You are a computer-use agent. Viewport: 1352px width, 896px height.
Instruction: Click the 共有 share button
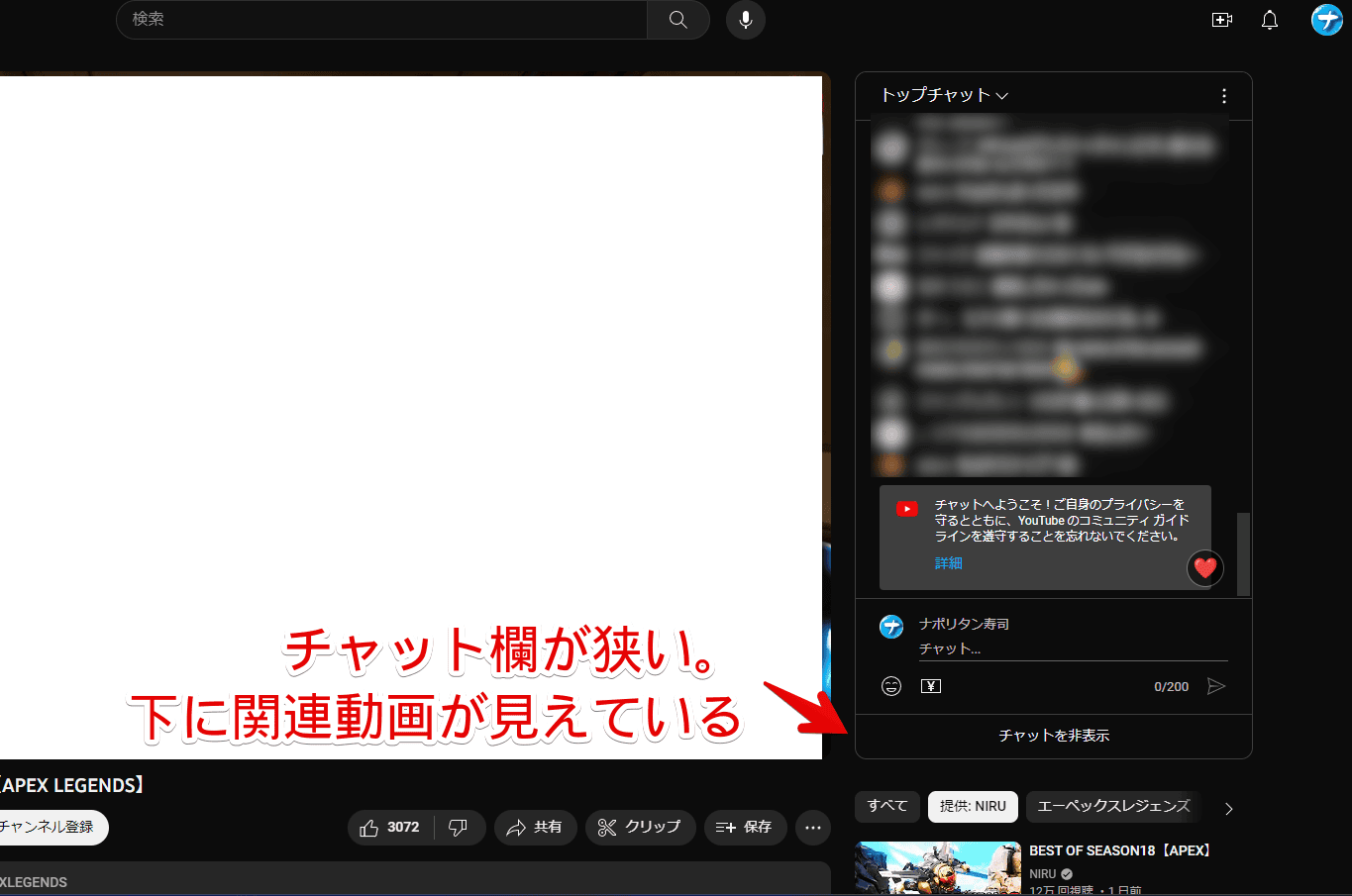point(535,828)
